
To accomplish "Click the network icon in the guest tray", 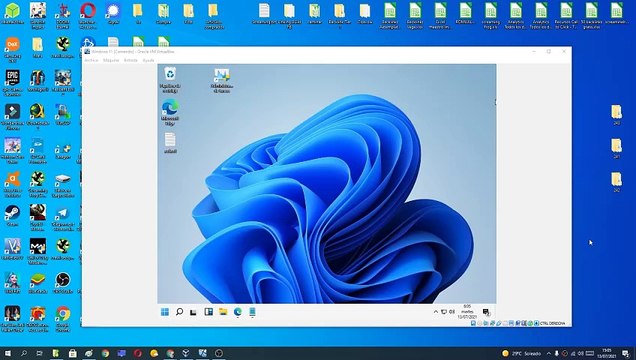I will click(444, 312).
